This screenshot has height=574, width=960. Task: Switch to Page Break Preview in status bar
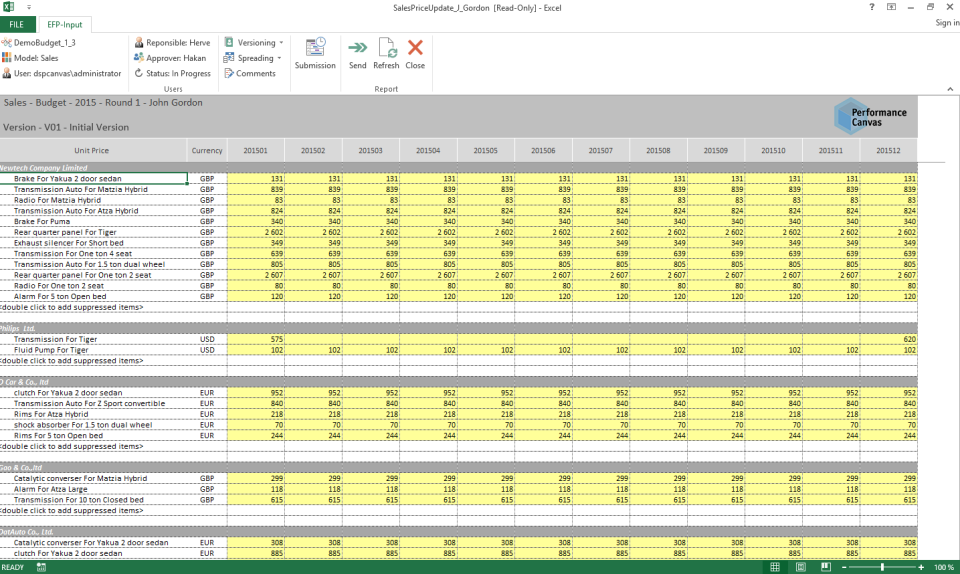coord(825,567)
